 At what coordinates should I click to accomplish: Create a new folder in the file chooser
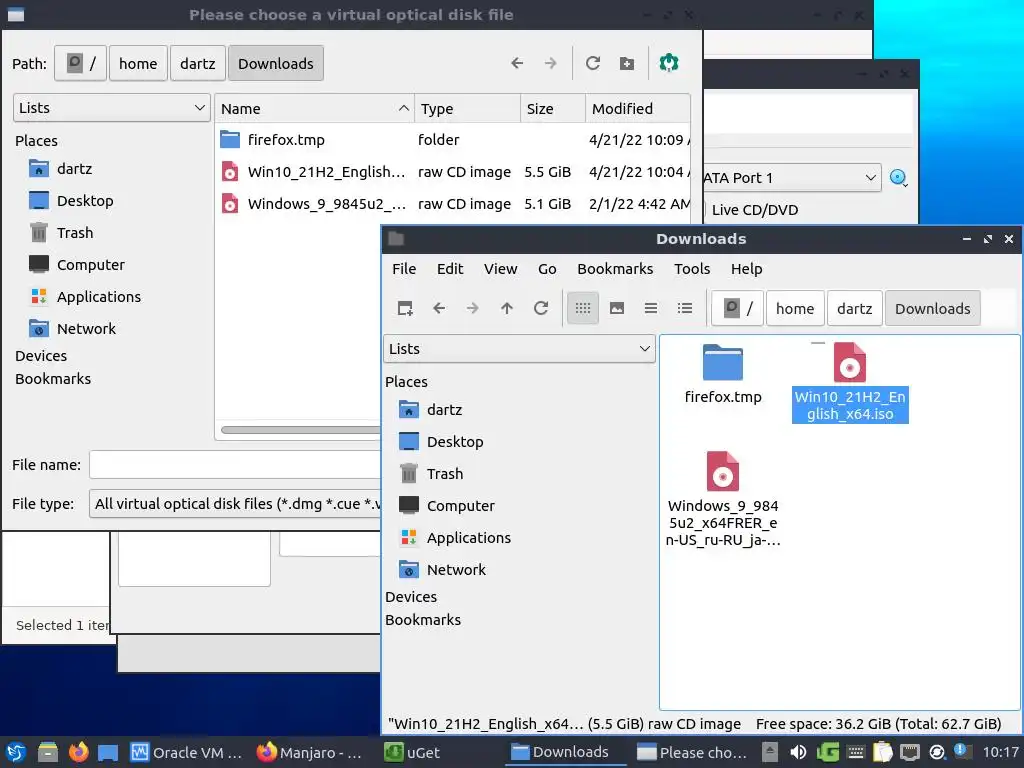point(627,63)
